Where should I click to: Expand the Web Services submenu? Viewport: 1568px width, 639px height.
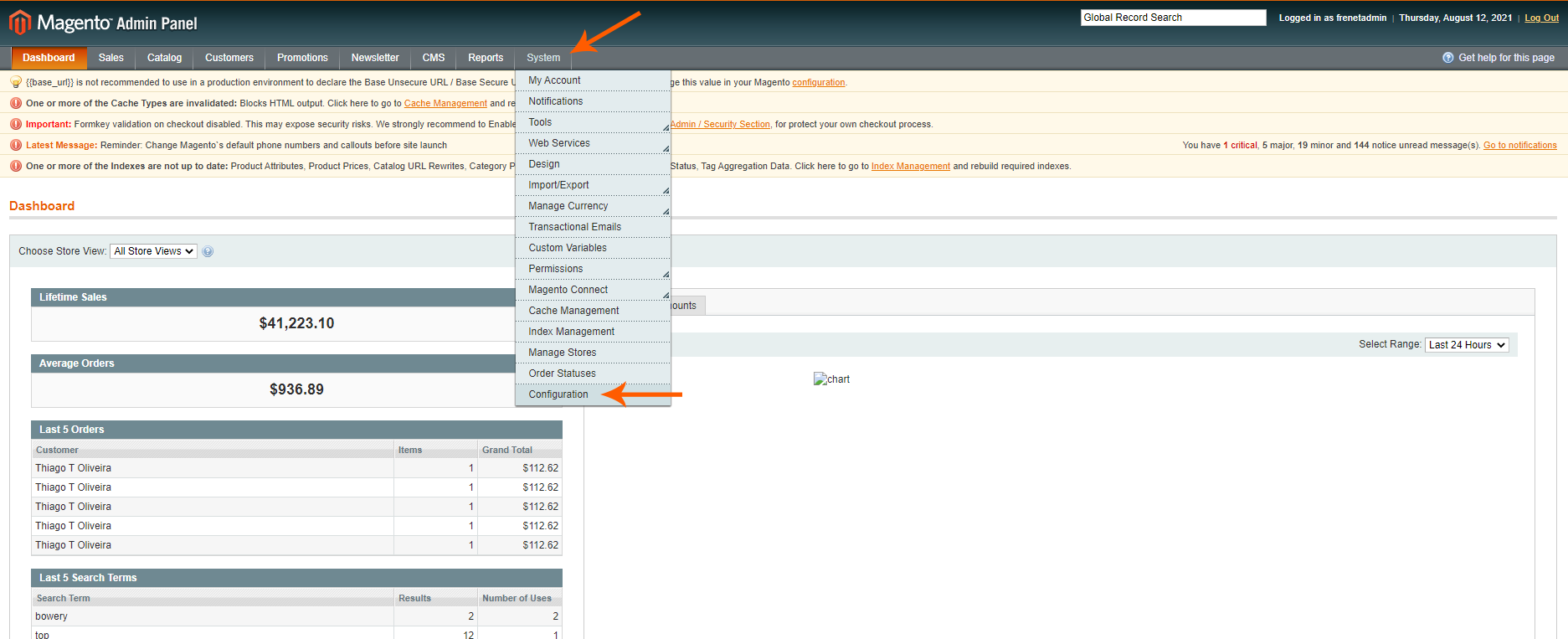593,143
